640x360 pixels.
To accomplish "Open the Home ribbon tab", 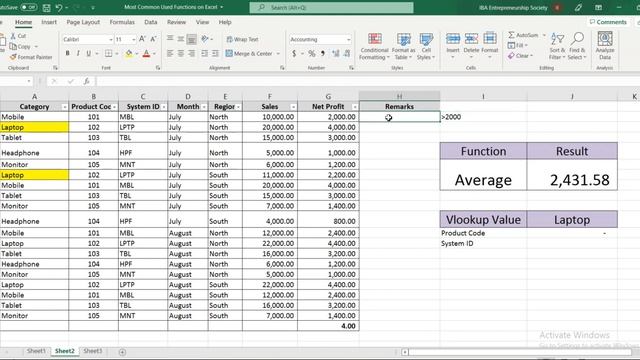I will click(23, 22).
